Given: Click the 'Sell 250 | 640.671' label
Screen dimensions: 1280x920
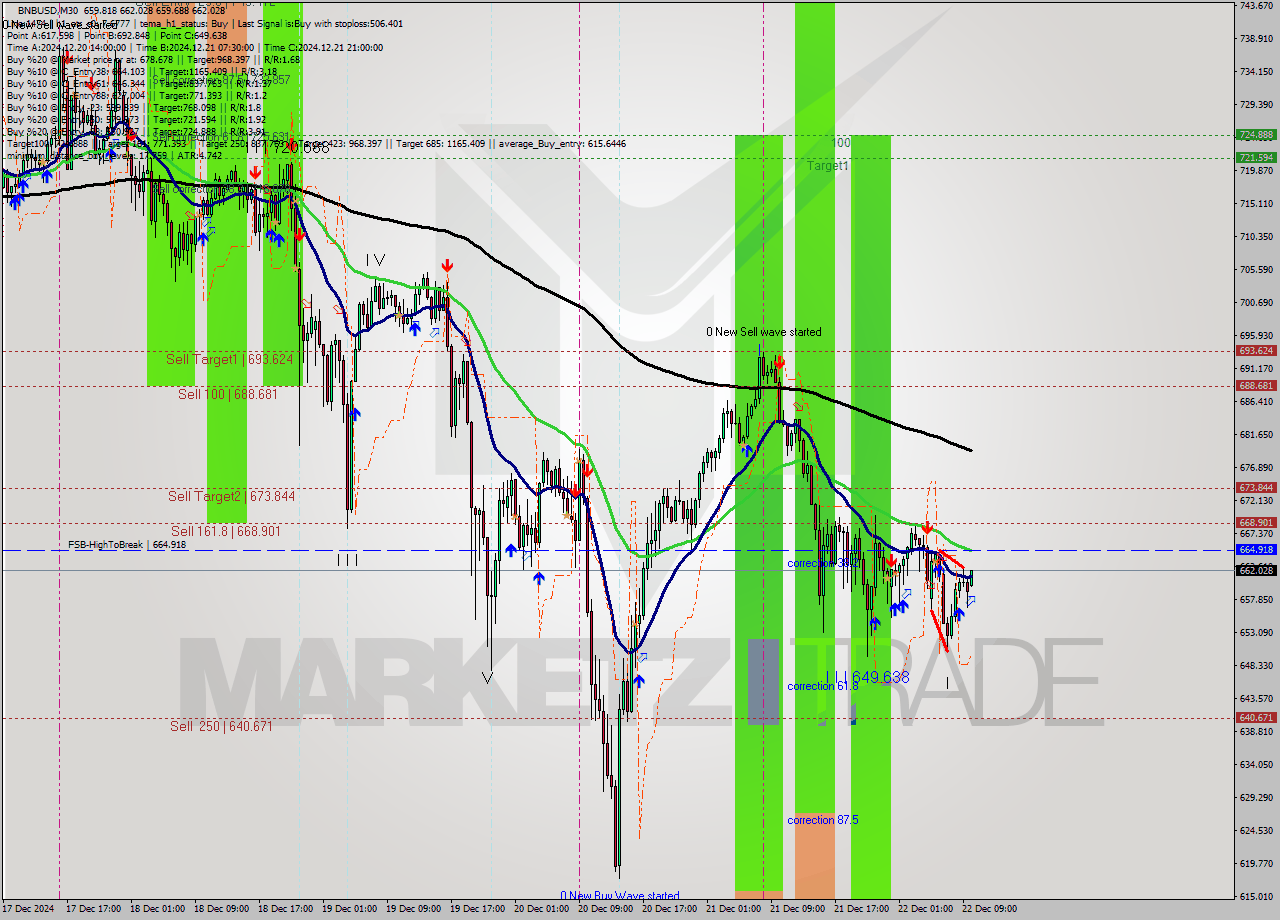Looking at the screenshot, I should 221,726.
